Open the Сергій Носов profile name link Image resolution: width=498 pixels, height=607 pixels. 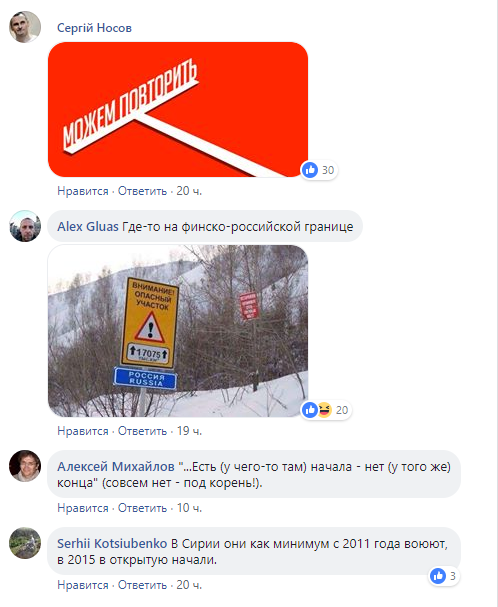coord(94,28)
